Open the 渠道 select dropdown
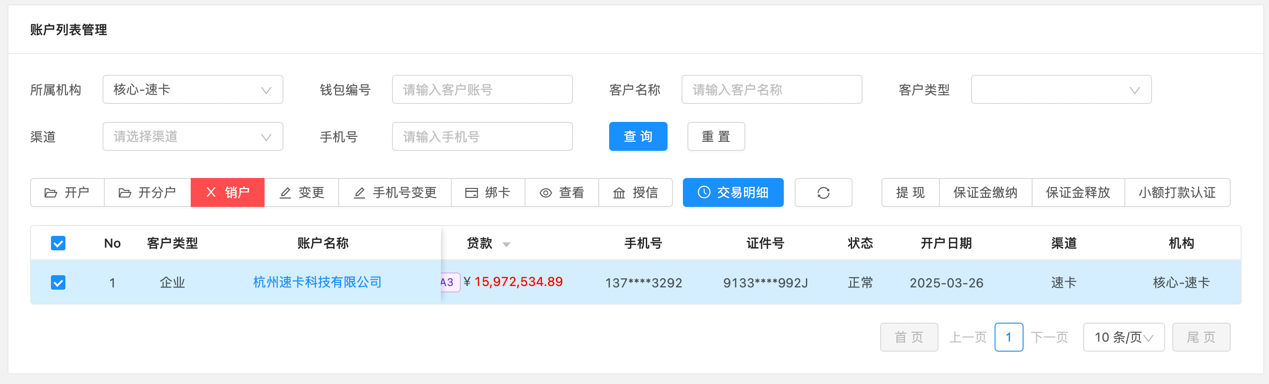Image resolution: width=1269 pixels, height=384 pixels. (193, 136)
